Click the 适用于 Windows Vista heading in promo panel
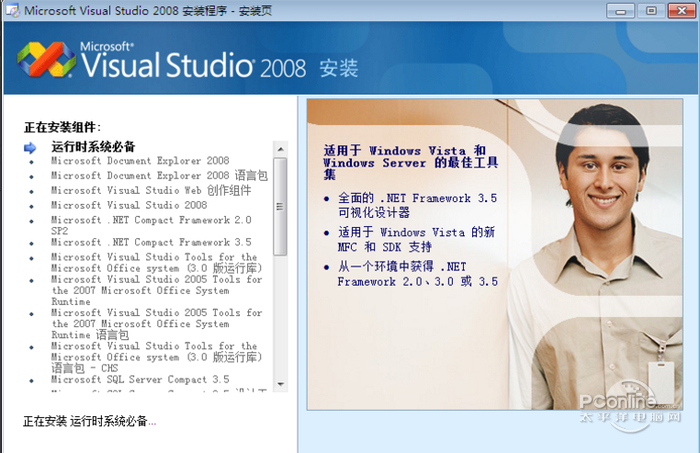700x453 pixels. click(x=410, y=162)
